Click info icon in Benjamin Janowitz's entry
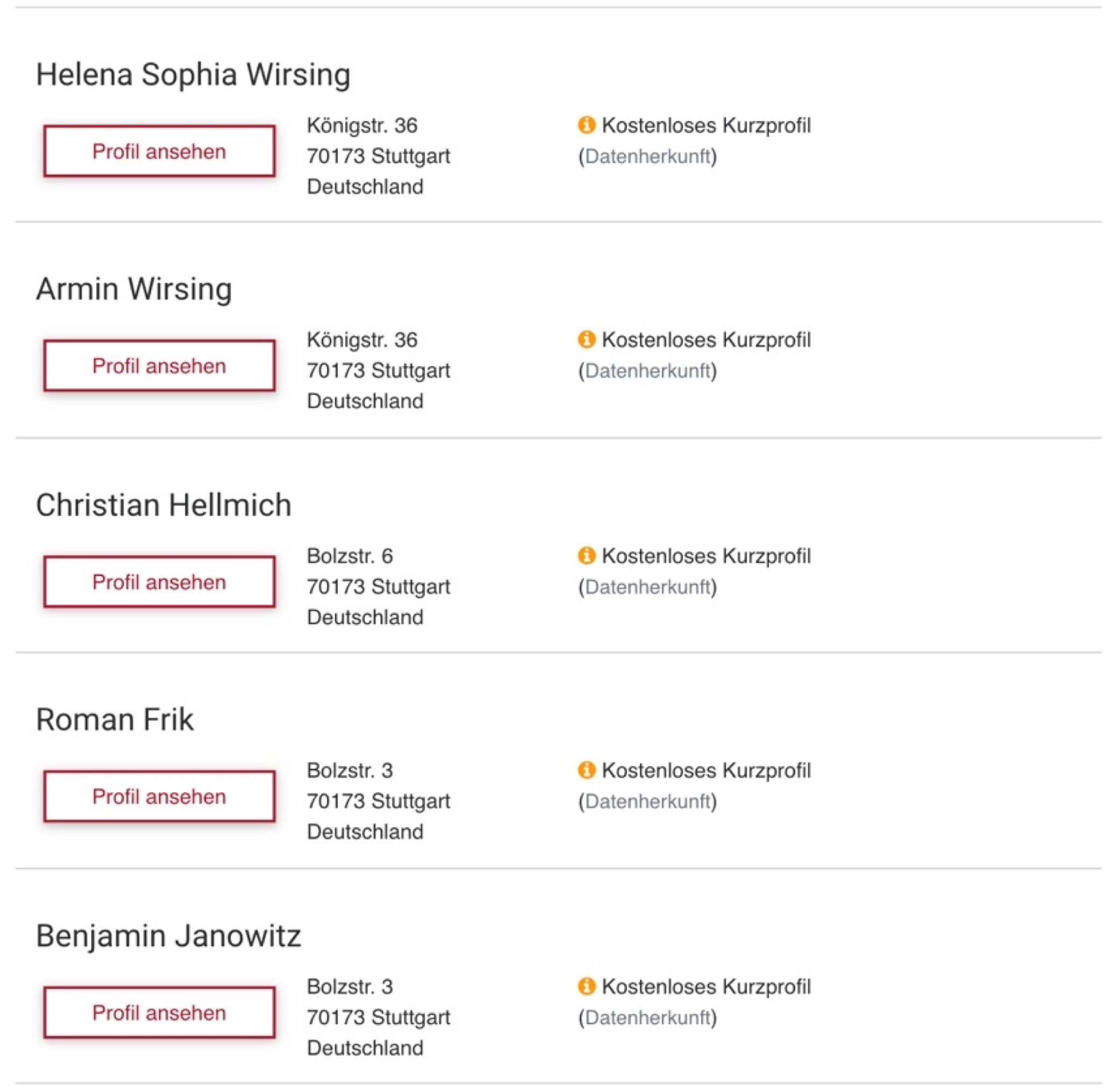 586,986
